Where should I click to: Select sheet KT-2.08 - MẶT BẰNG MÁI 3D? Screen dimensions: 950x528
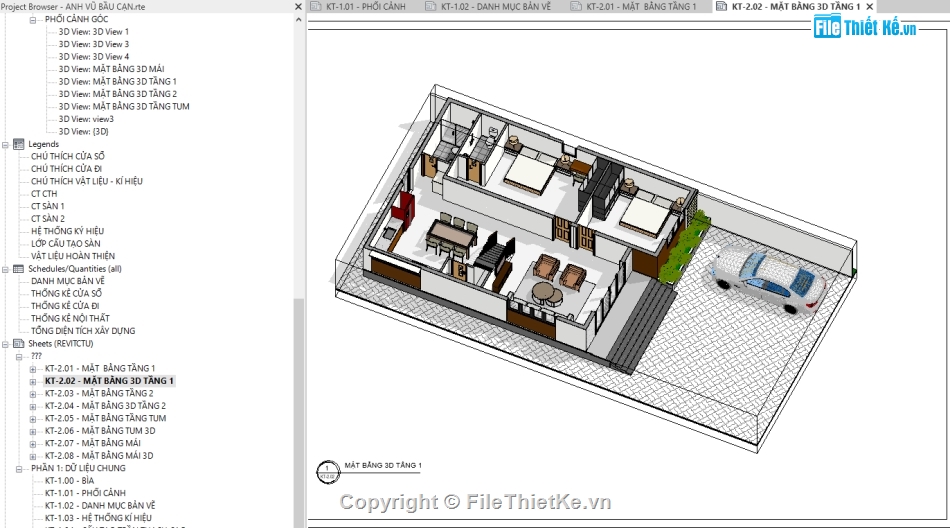99,456
